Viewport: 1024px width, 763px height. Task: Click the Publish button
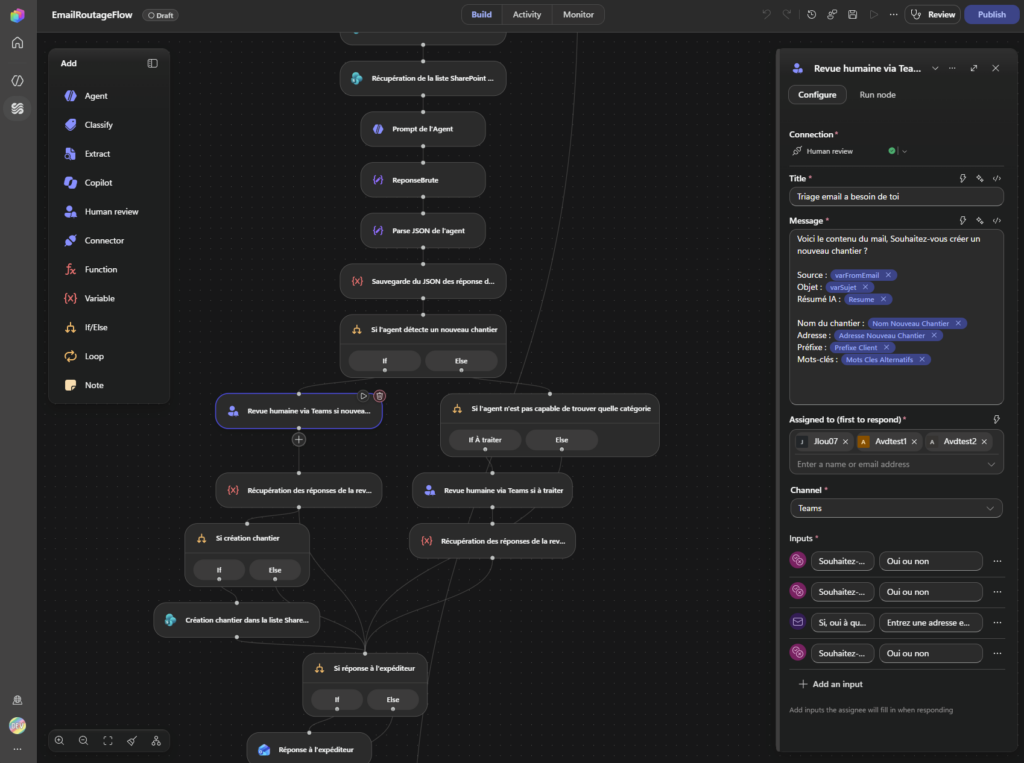tap(991, 14)
